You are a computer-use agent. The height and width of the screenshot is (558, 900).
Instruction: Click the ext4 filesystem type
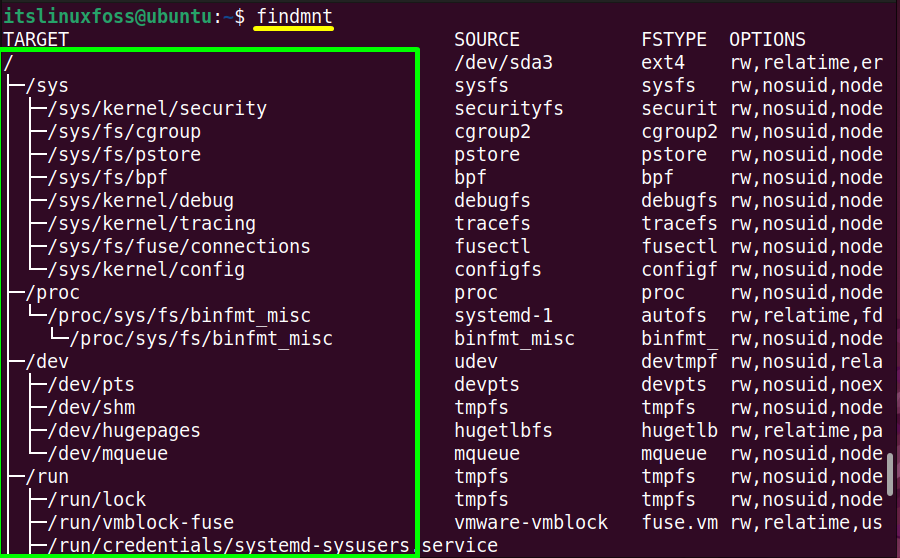[x=663, y=63]
